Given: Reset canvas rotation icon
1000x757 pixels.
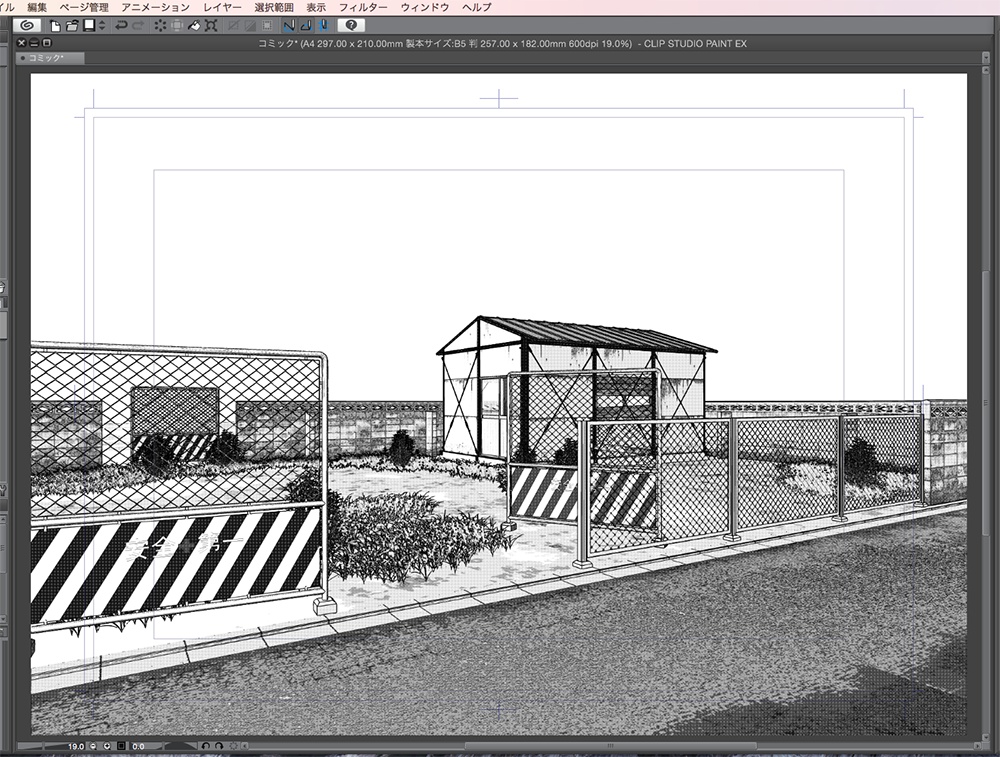Looking at the screenshot, I should tap(233, 746).
